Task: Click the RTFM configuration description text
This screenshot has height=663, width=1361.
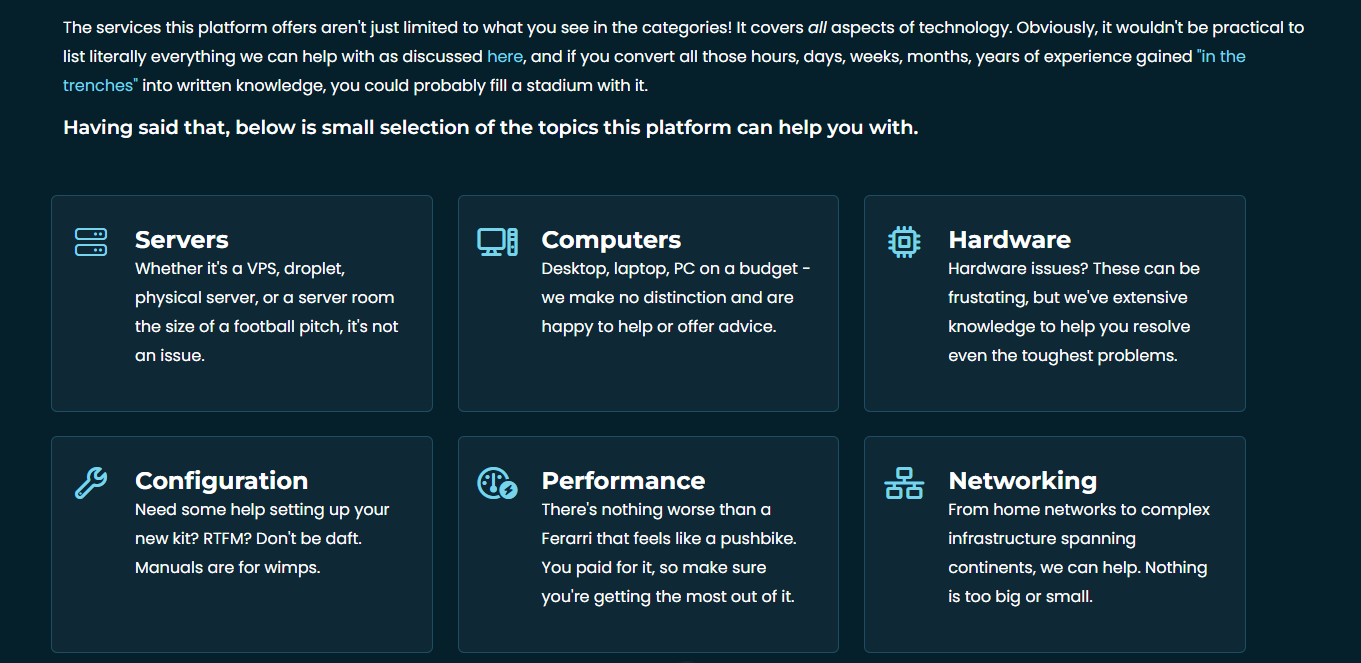Action: tap(262, 538)
